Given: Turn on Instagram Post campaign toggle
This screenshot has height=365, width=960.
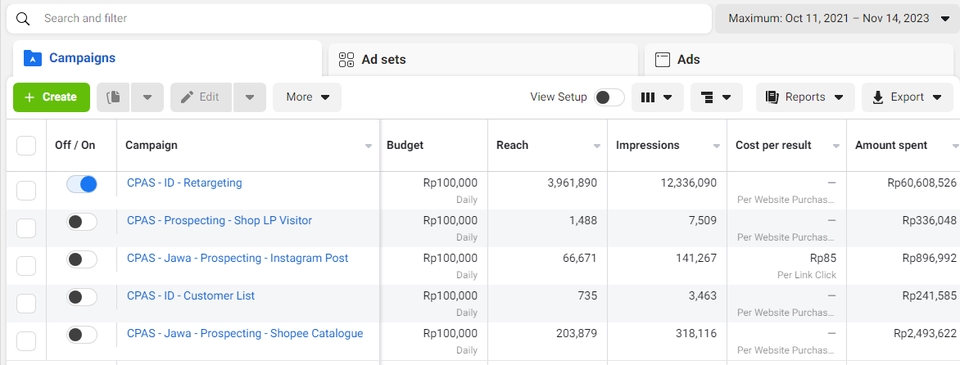Looking at the screenshot, I should (81, 259).
